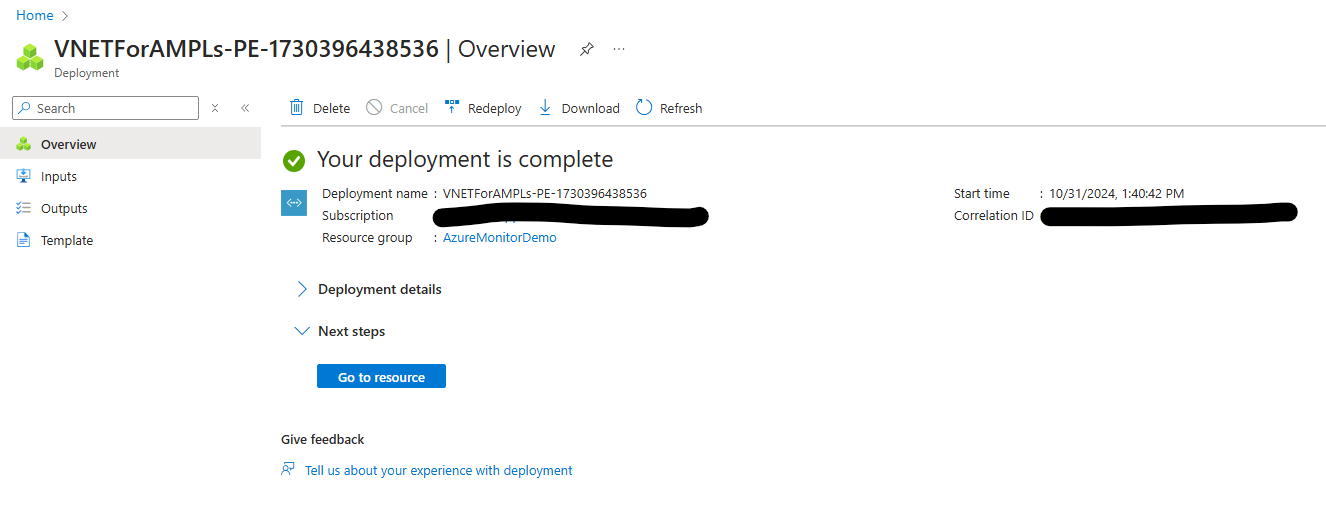1326x514 pixels.
Task: Open the Overview menu item
Action: click(x=68, y=144)
